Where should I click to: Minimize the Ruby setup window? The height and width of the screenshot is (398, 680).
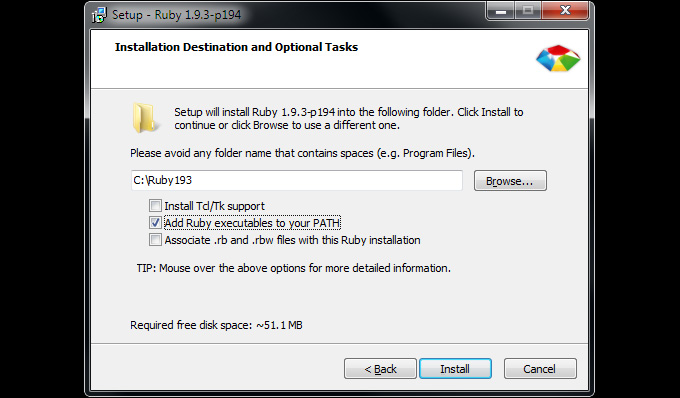501,11
